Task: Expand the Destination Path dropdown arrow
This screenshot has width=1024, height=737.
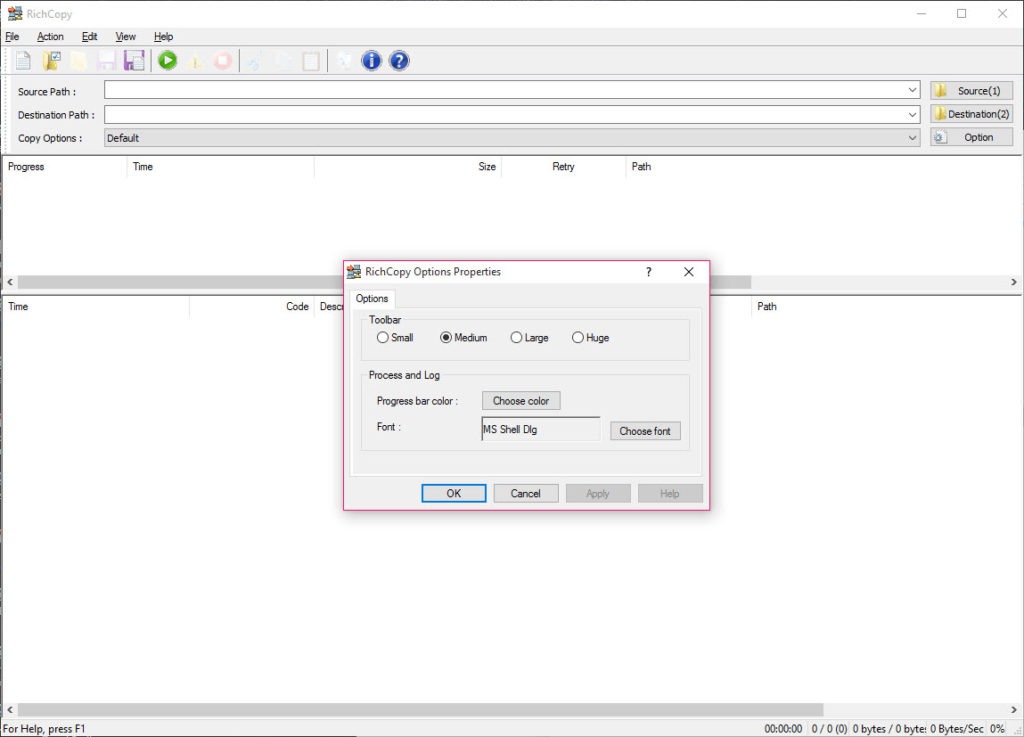Action: (x=912, y=114)
